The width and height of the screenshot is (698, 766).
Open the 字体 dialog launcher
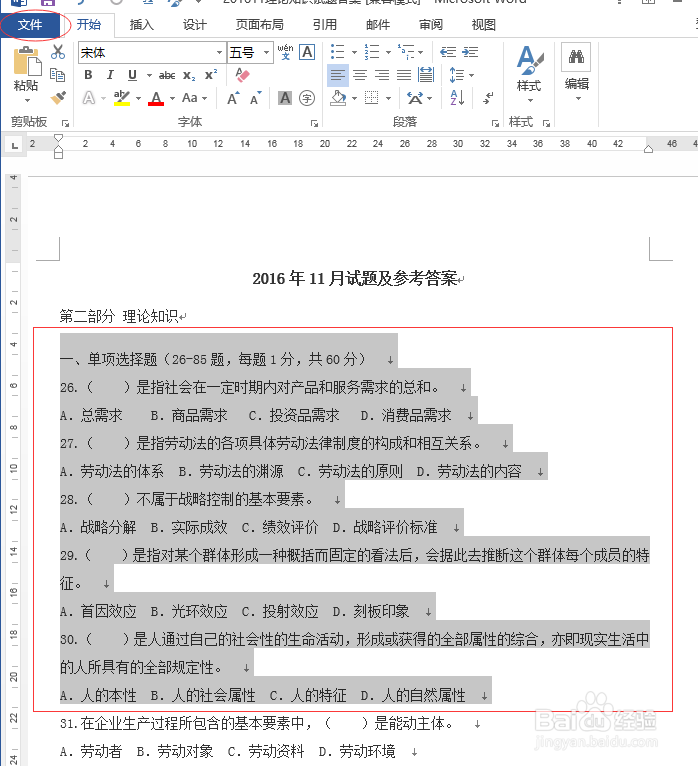pyautogui.click(x=314, y=124)
